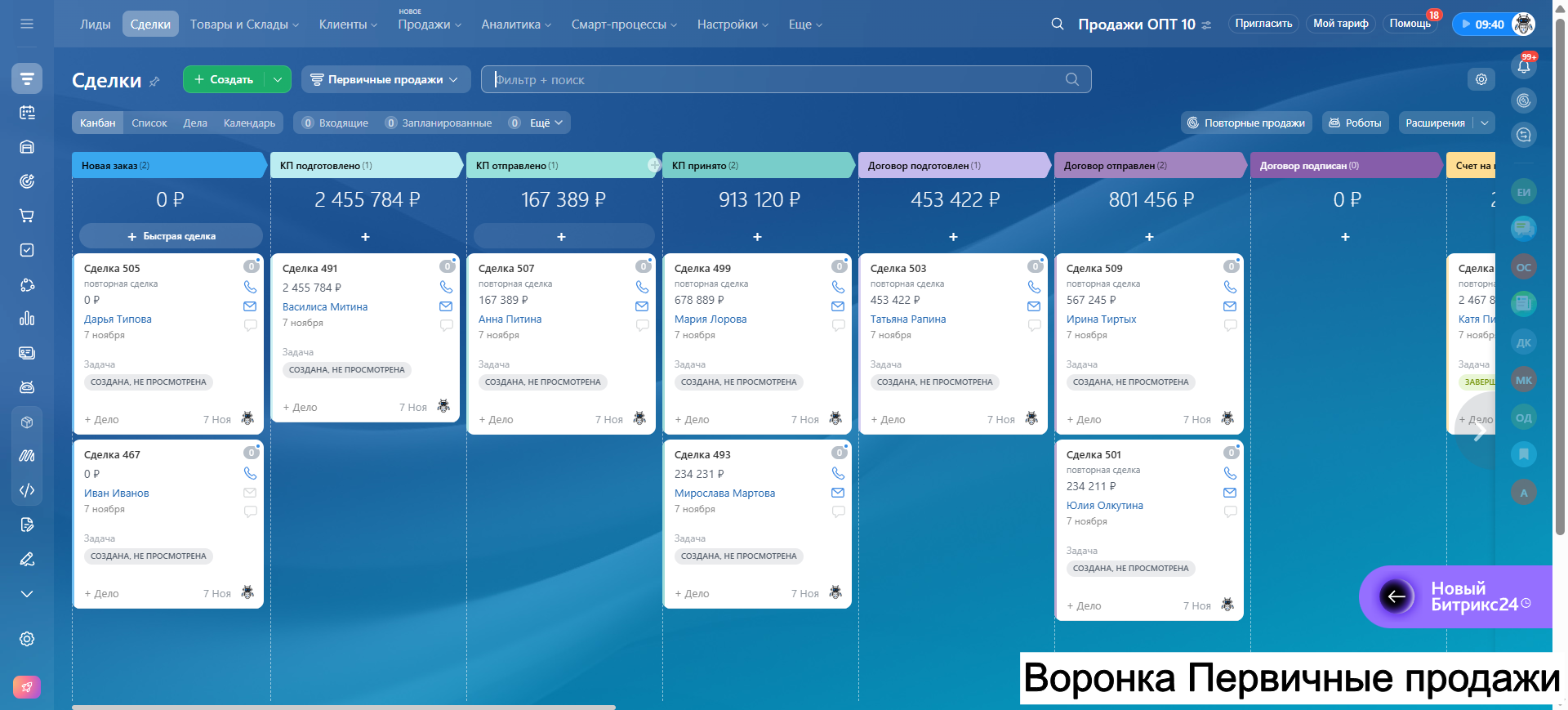This screenshot has width=1568, height=710.
Task: Open the МК contact avatar in right panel
Action: tap(1524, 380)
